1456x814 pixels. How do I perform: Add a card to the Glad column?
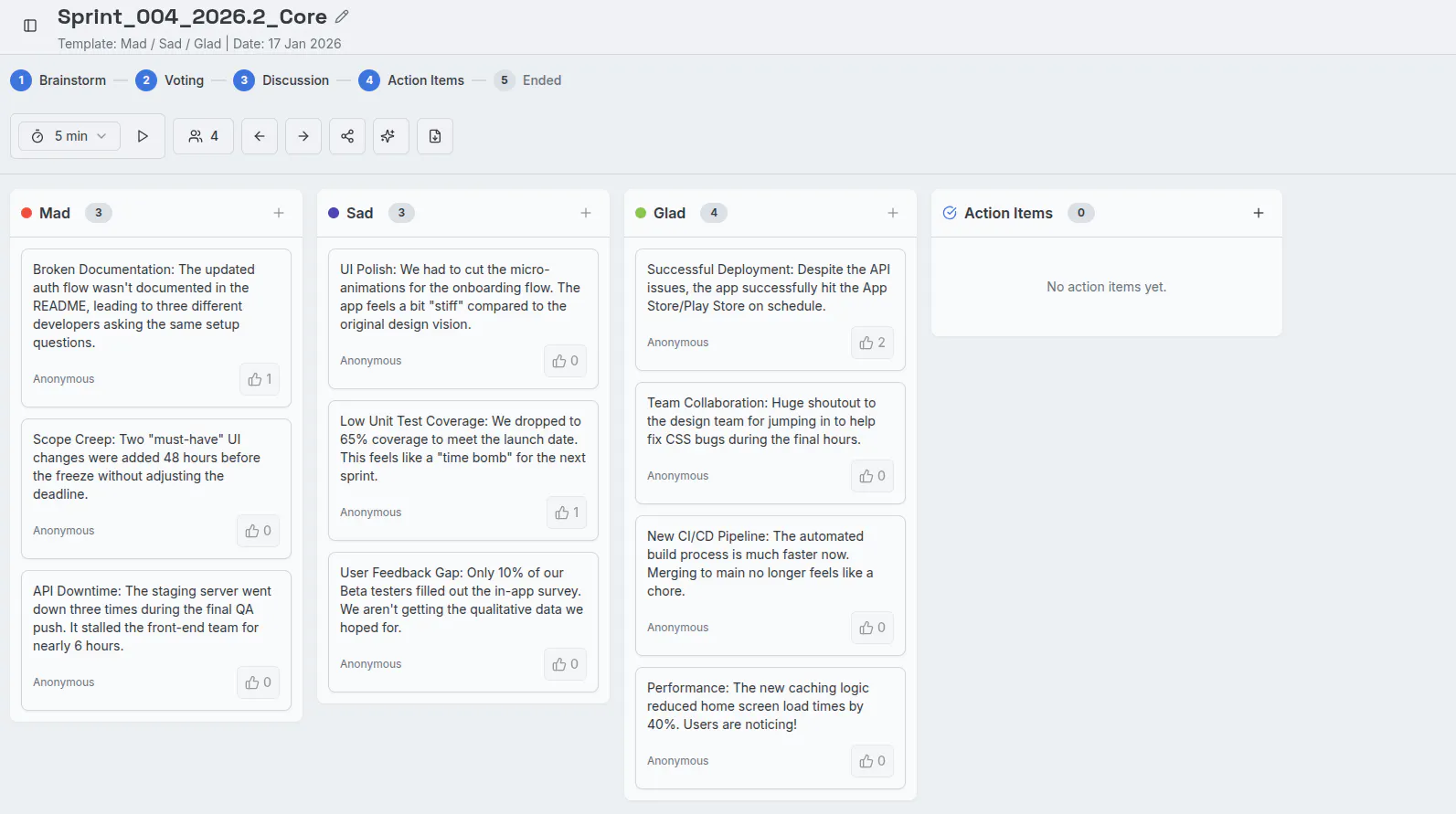[x=893, y=213]
